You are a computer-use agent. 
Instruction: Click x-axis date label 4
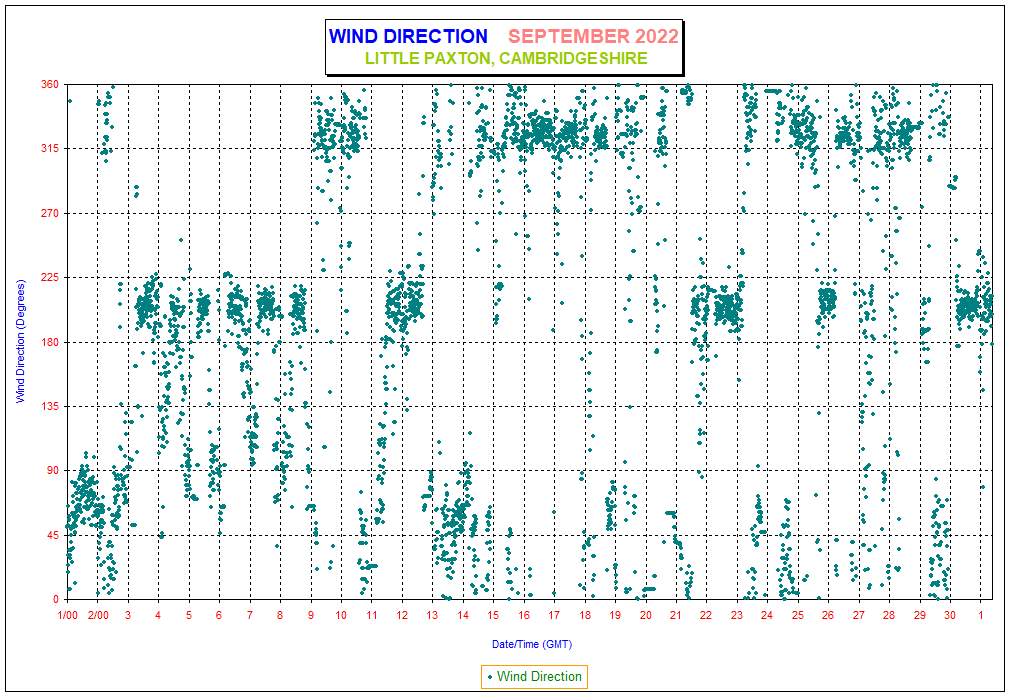pos(158,616)
